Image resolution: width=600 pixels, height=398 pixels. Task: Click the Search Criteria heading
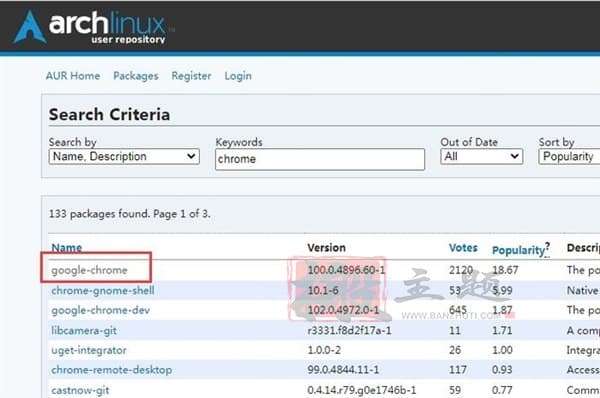click(x=109, y=114)
